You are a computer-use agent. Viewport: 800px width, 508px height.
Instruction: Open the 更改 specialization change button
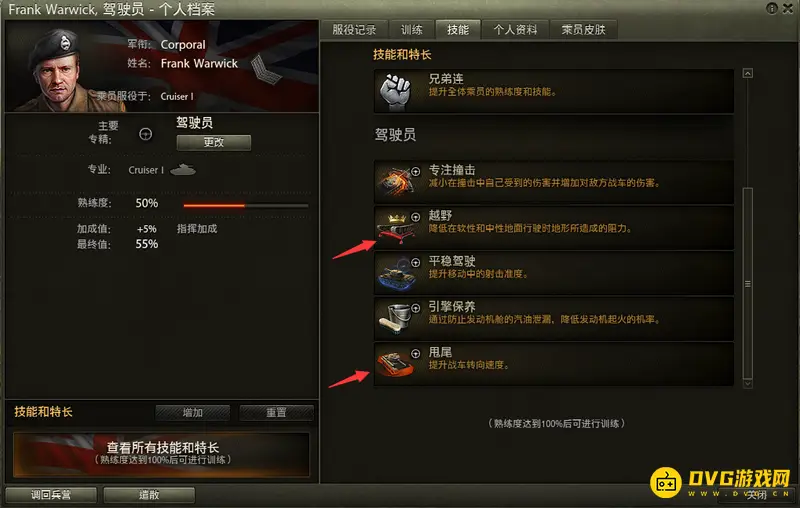tap(214, 142)
